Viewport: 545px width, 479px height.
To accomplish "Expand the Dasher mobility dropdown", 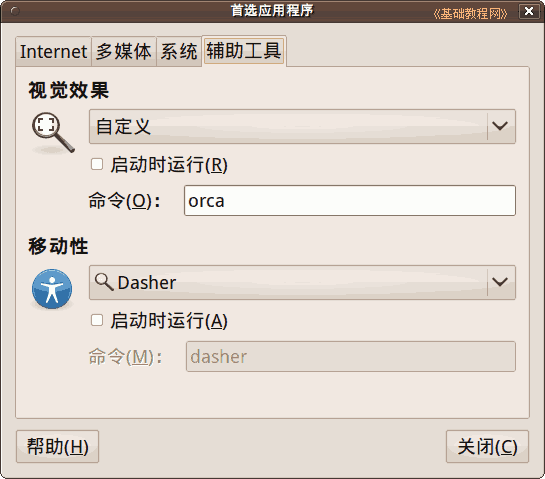I will coord(302,282).
